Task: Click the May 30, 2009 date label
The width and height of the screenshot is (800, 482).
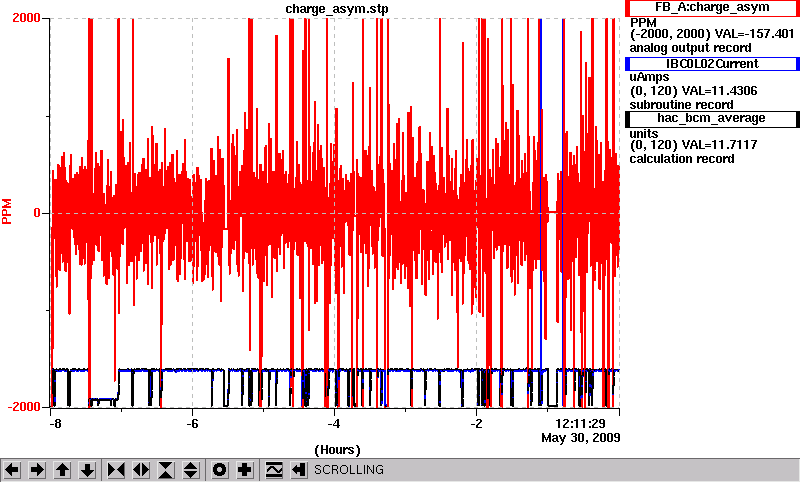Action: pos(581,438)
